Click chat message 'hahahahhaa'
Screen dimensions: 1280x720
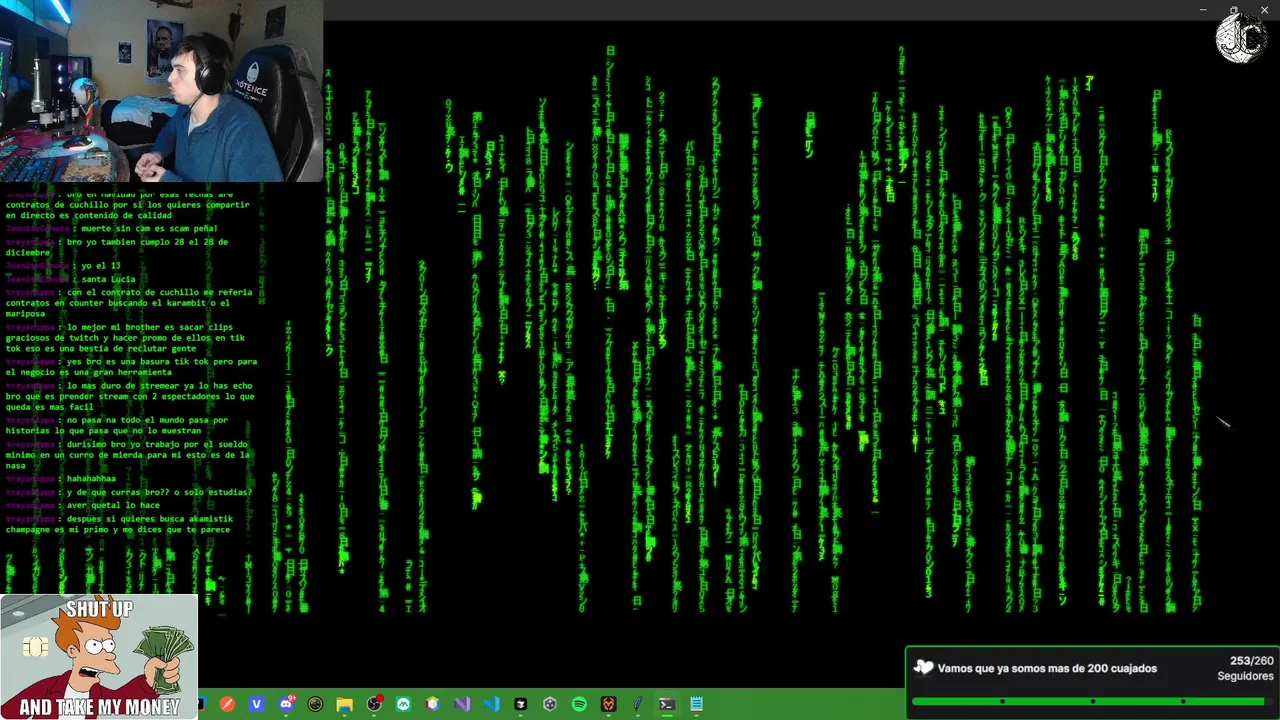click(x=92, y=478)
